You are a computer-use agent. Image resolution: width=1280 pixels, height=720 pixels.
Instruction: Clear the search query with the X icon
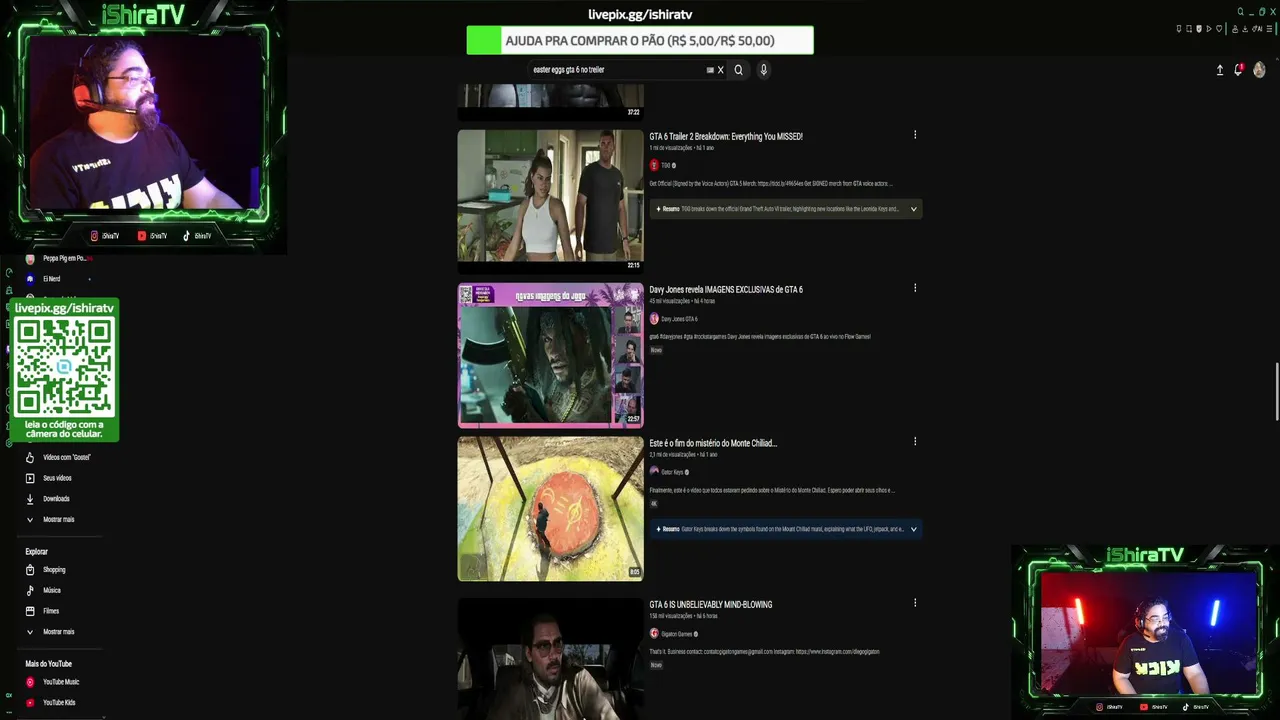point(720,70)
